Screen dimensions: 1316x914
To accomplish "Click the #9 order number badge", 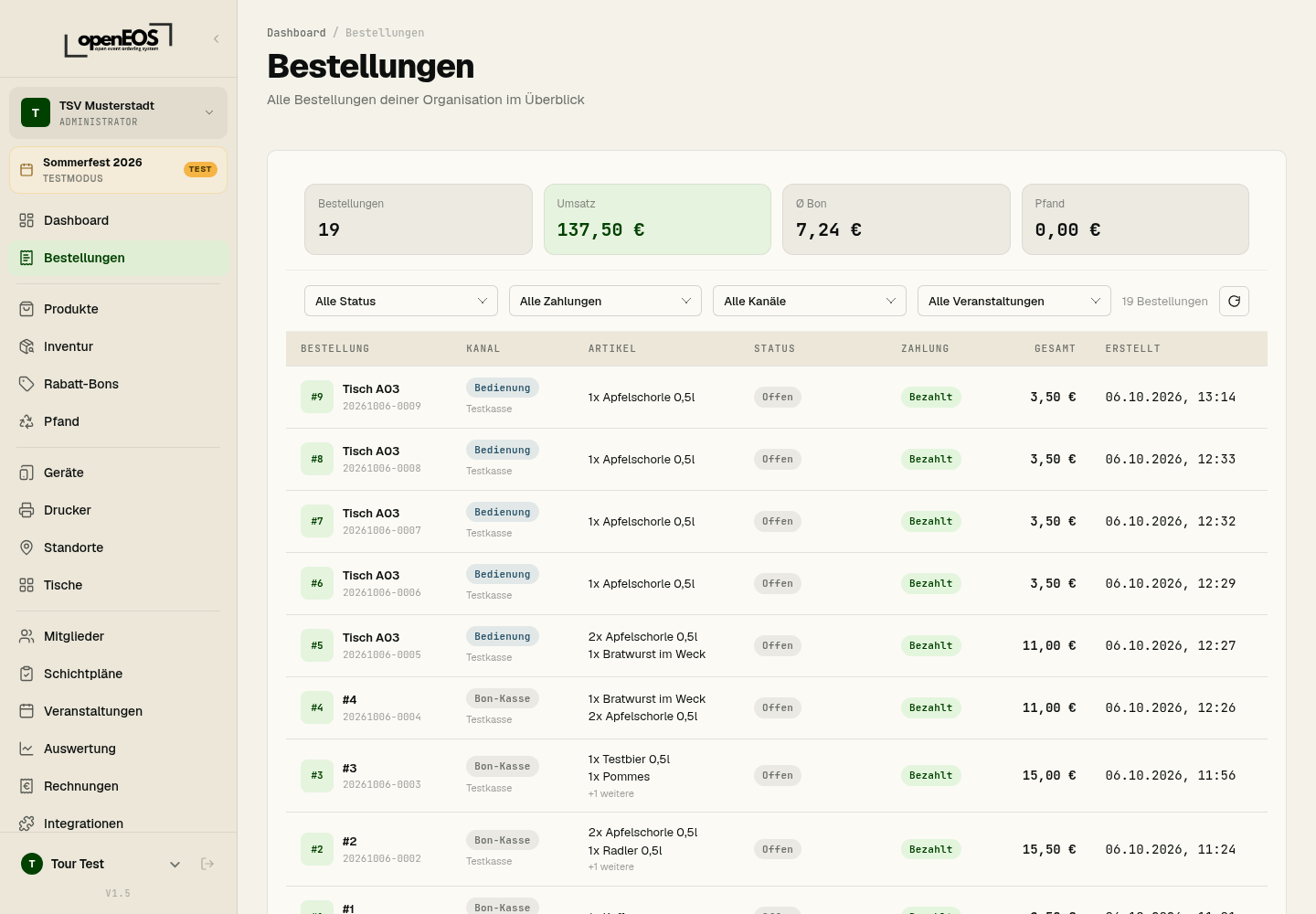I will [317, 397].
